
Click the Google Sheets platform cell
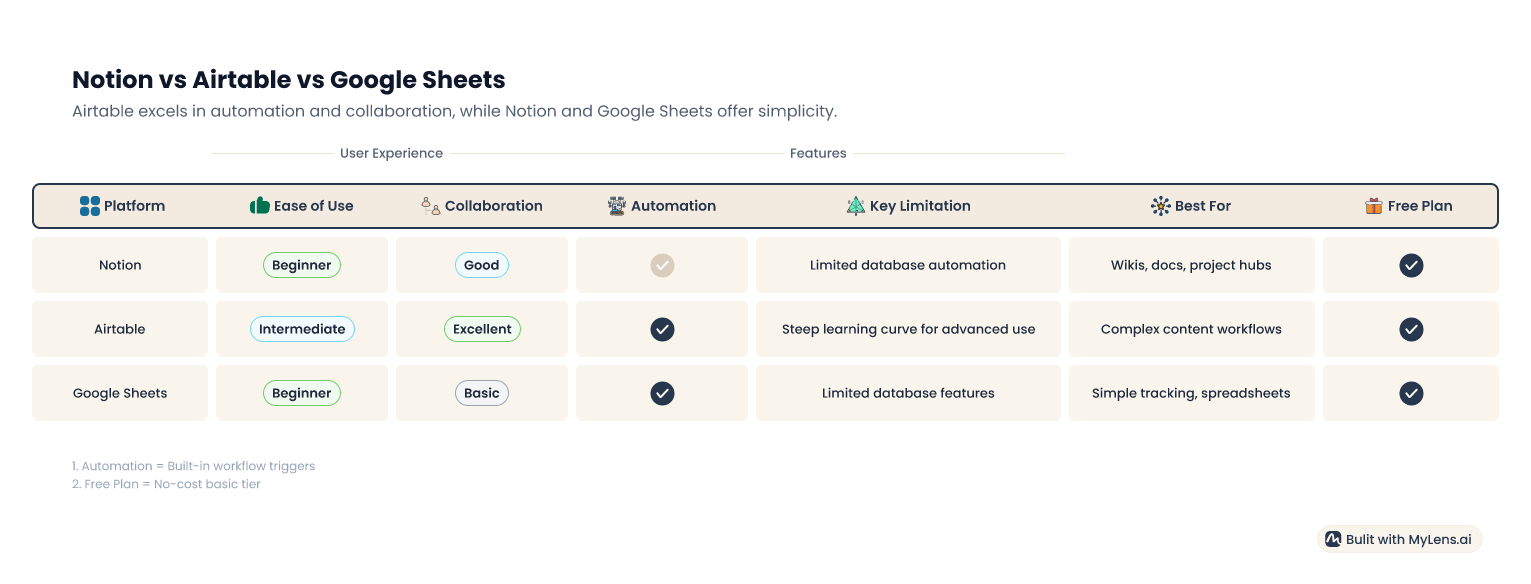click(120, 393)
